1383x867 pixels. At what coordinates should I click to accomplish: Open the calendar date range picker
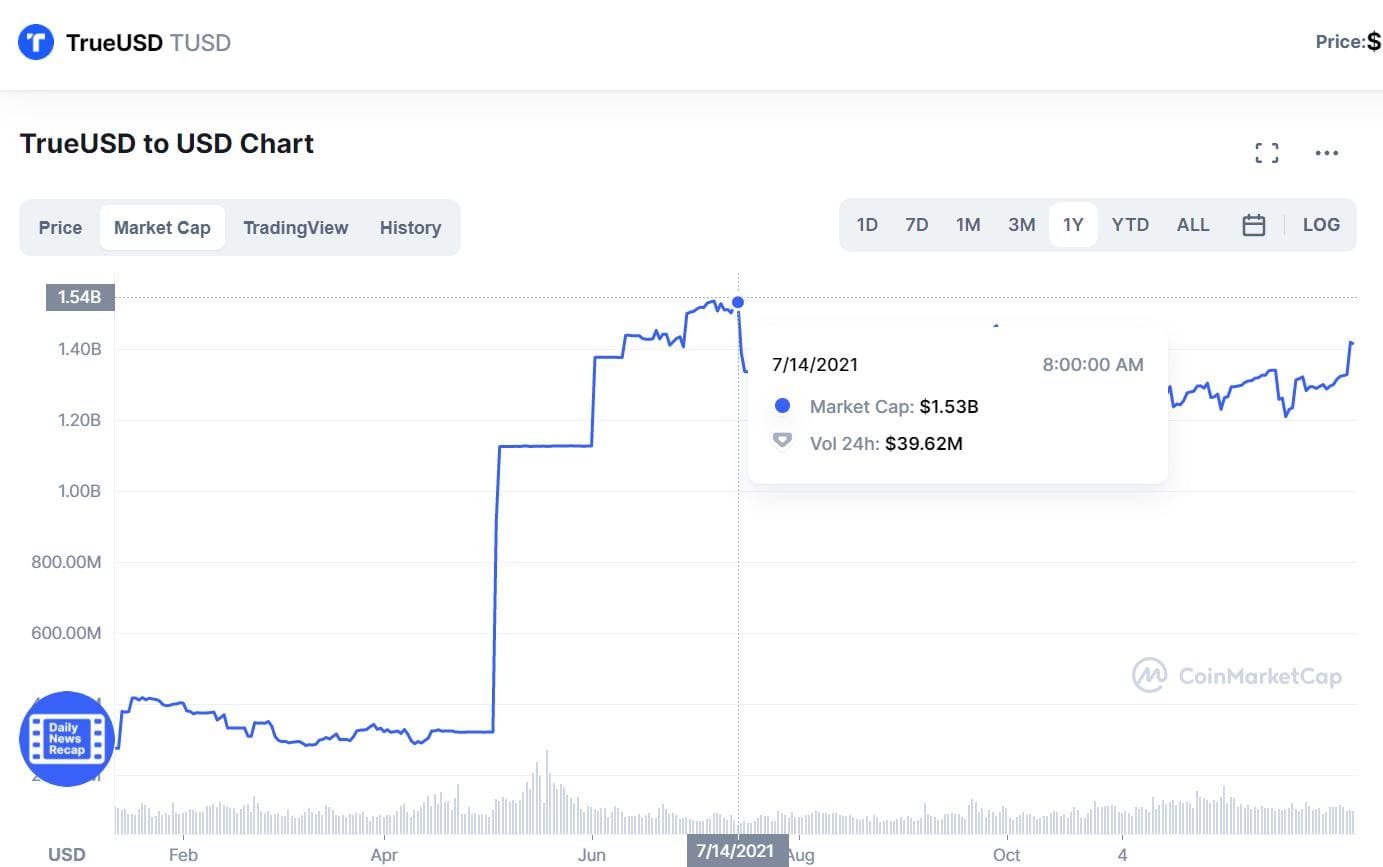(1254, 225)
